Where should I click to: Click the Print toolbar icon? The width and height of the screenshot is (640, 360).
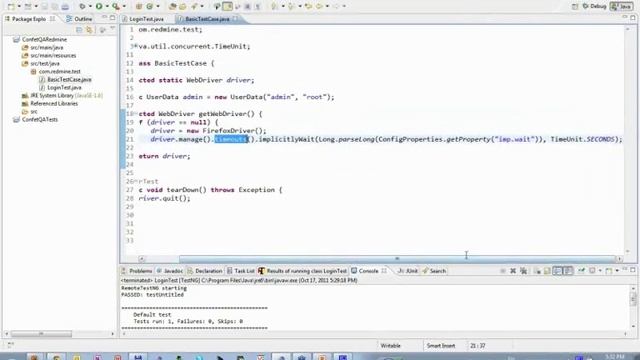65,7
